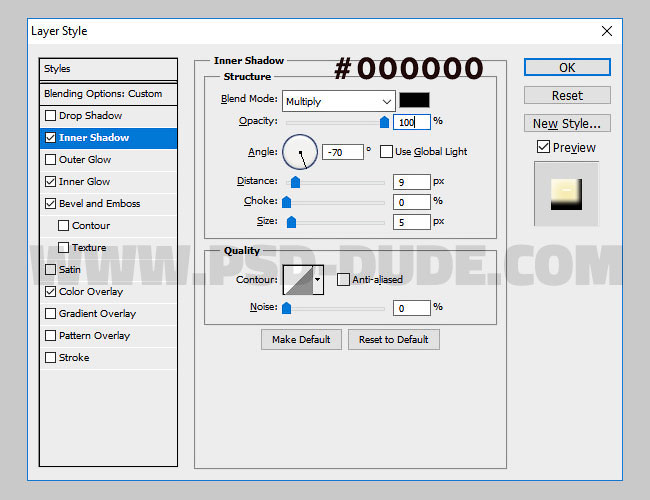
Task: Uncheck the Inner Shadow checkbox
Action: [x=50, y=137]
